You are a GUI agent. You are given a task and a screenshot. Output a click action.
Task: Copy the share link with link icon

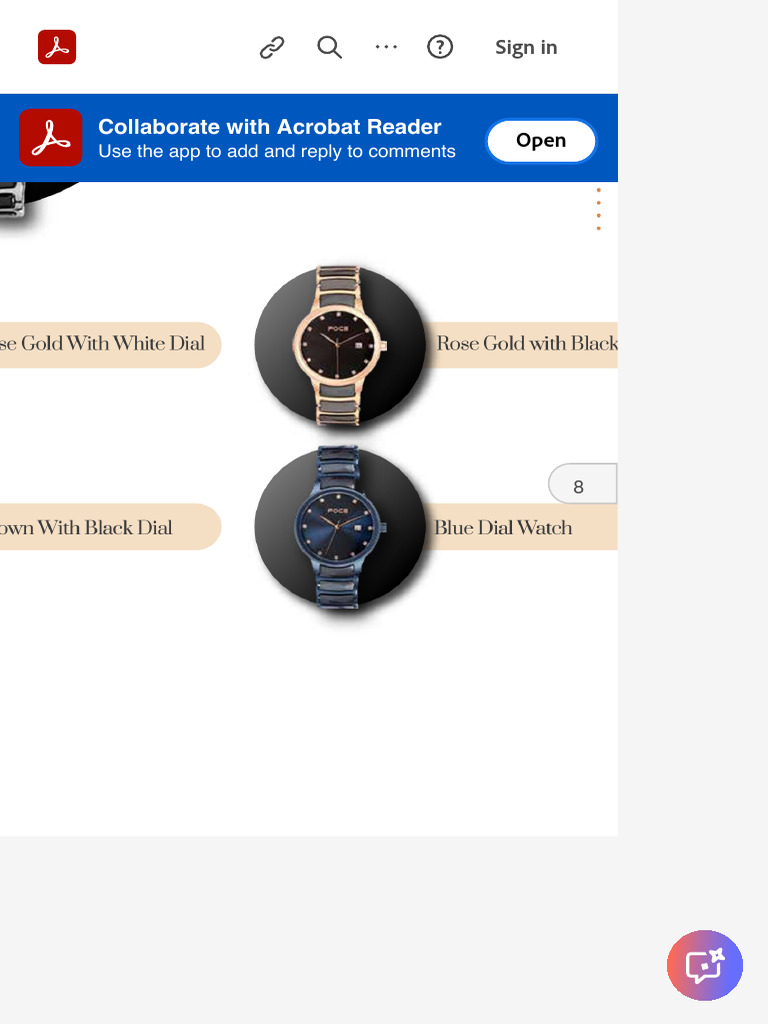(272, 48)
